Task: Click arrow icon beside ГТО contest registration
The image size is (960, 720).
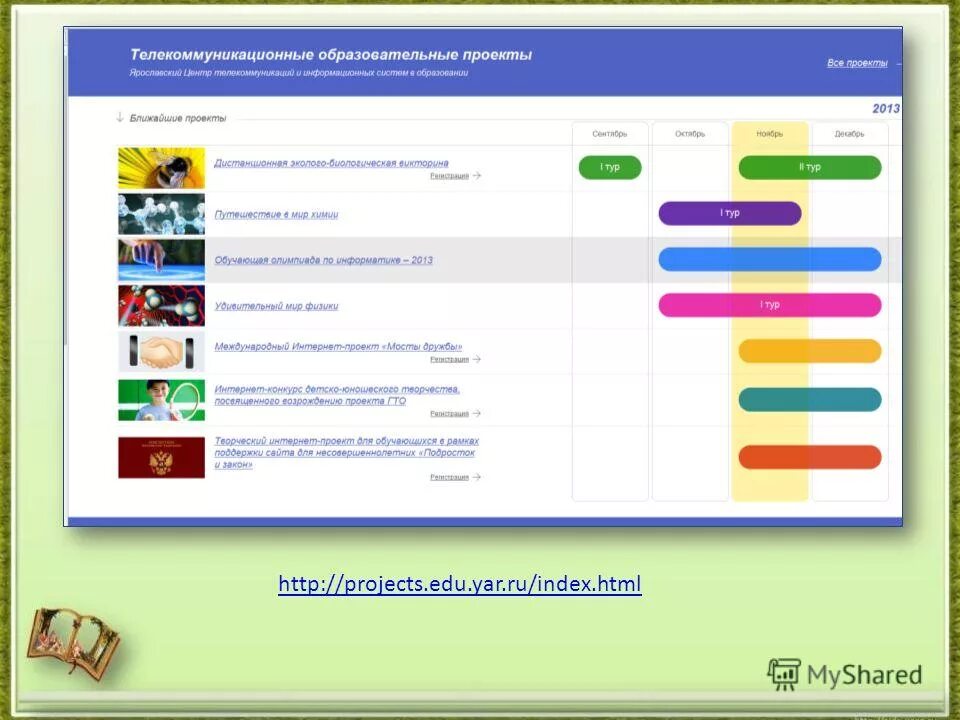Action: (x=477, y=414)
